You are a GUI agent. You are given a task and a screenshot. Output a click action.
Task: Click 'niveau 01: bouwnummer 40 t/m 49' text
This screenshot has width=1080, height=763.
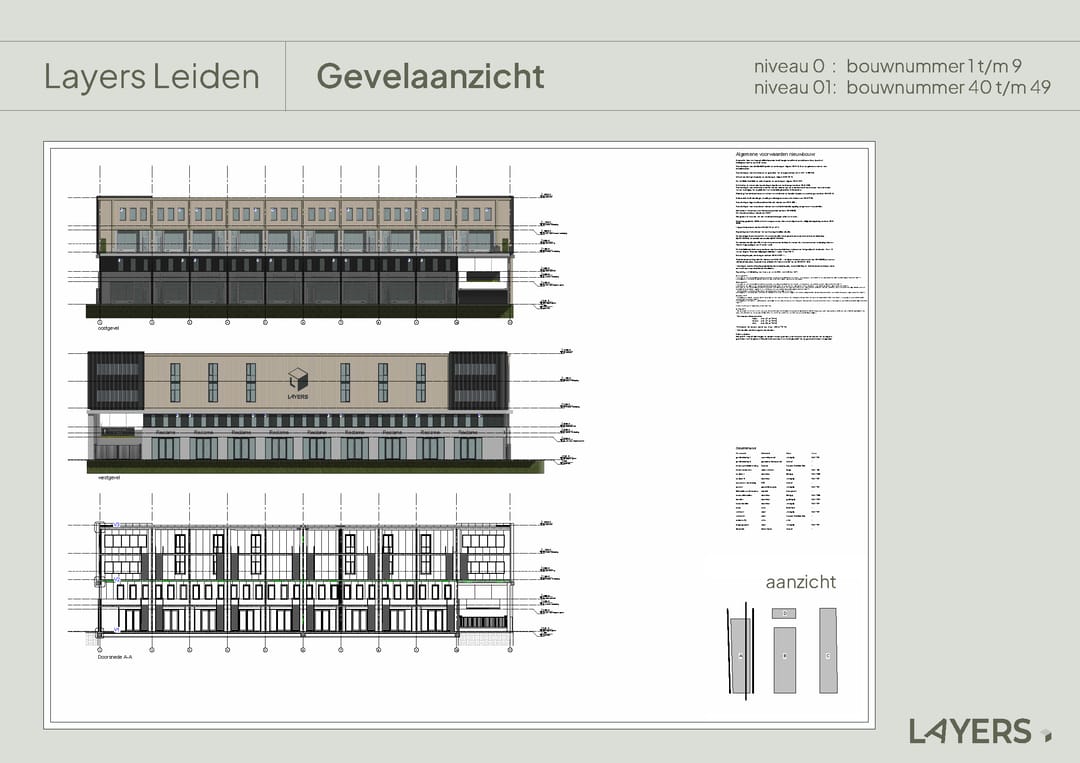point(902,87)
